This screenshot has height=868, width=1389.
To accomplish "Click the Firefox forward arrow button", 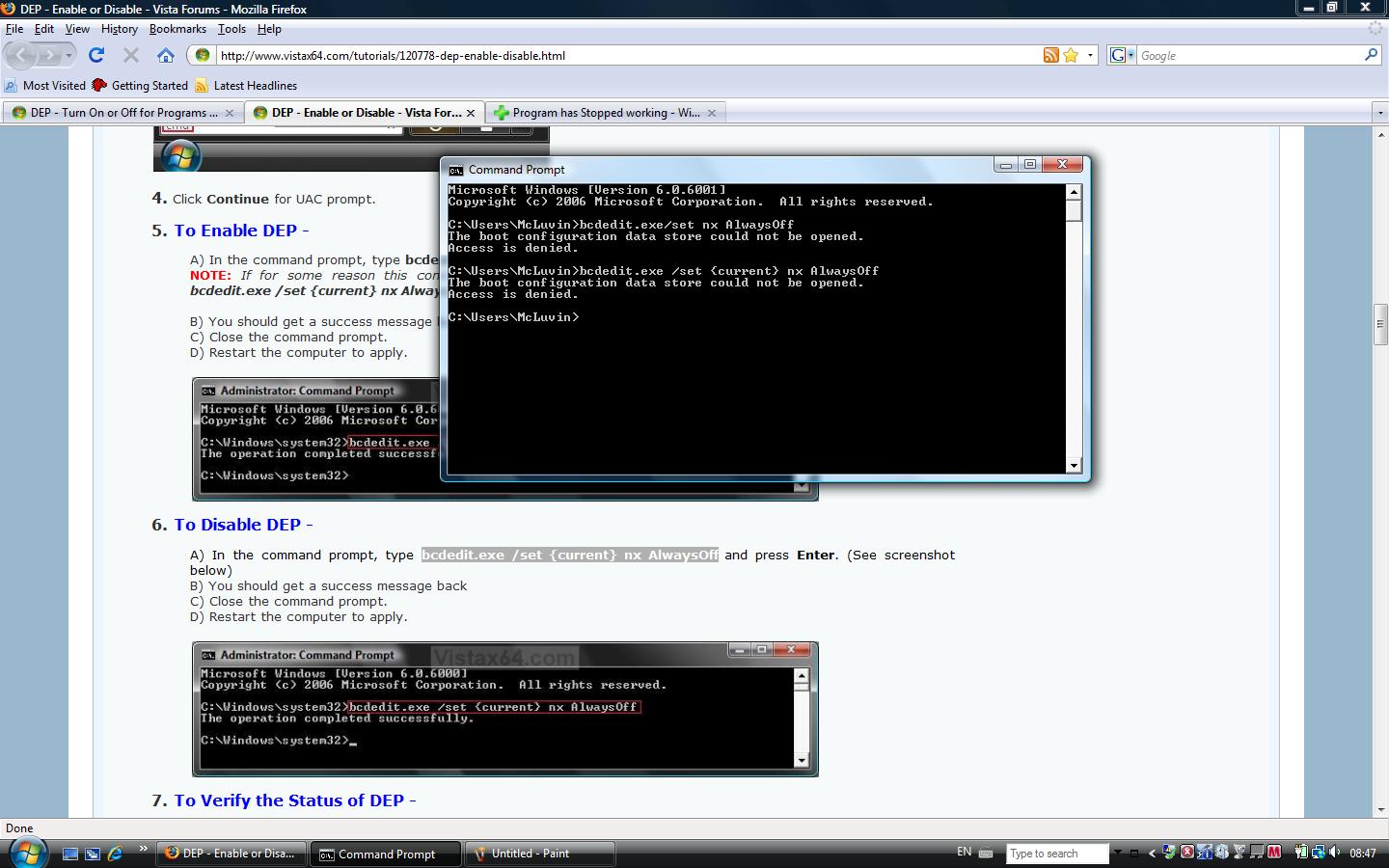I will click(x=49, y=55).
